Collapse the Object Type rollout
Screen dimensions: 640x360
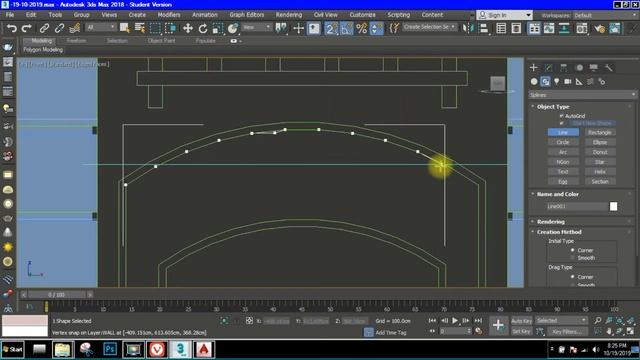coord(553,107)
